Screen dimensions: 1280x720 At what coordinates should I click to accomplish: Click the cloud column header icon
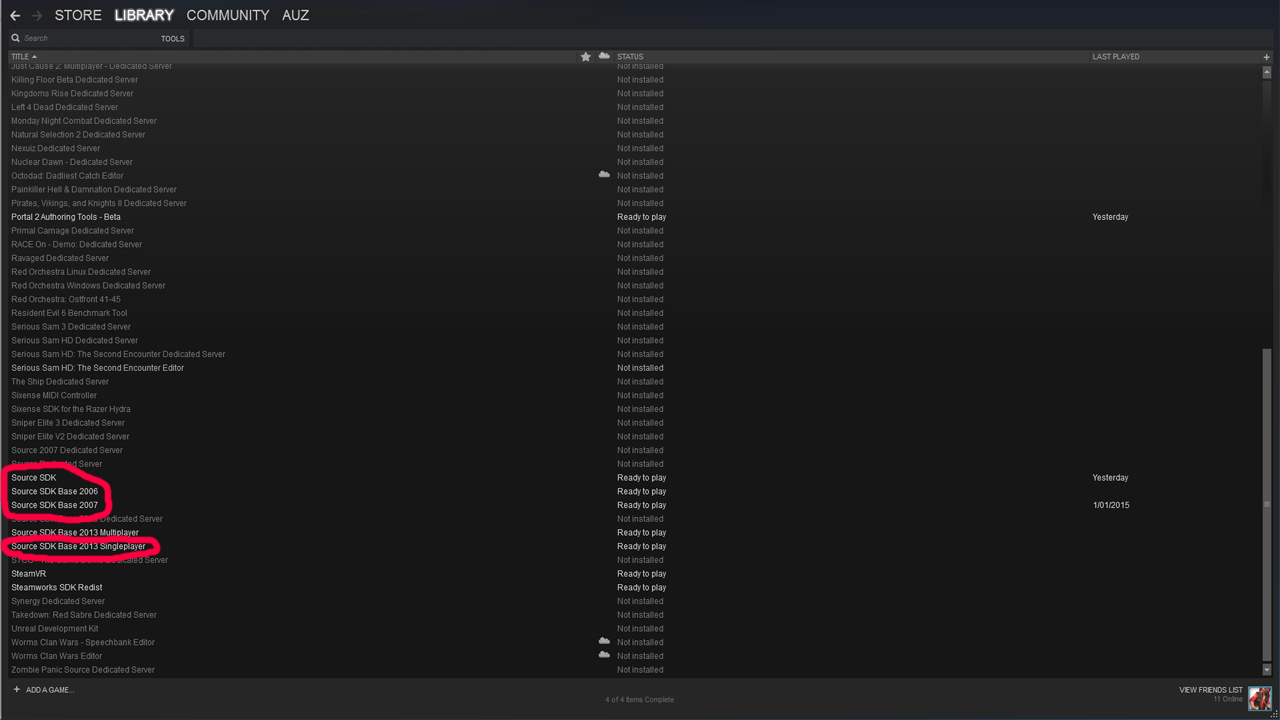[604, 57]
